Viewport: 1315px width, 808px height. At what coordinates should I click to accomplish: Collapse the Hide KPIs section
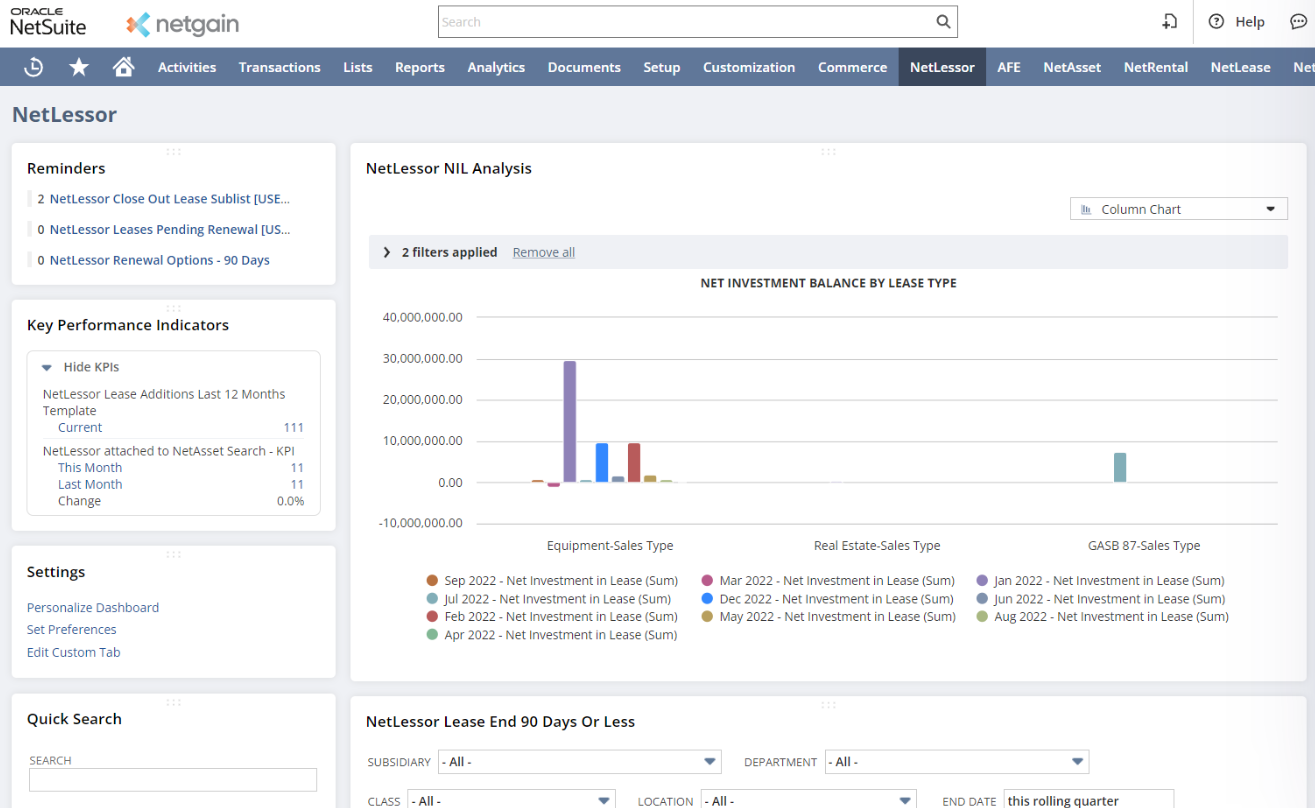click(47, 367)
